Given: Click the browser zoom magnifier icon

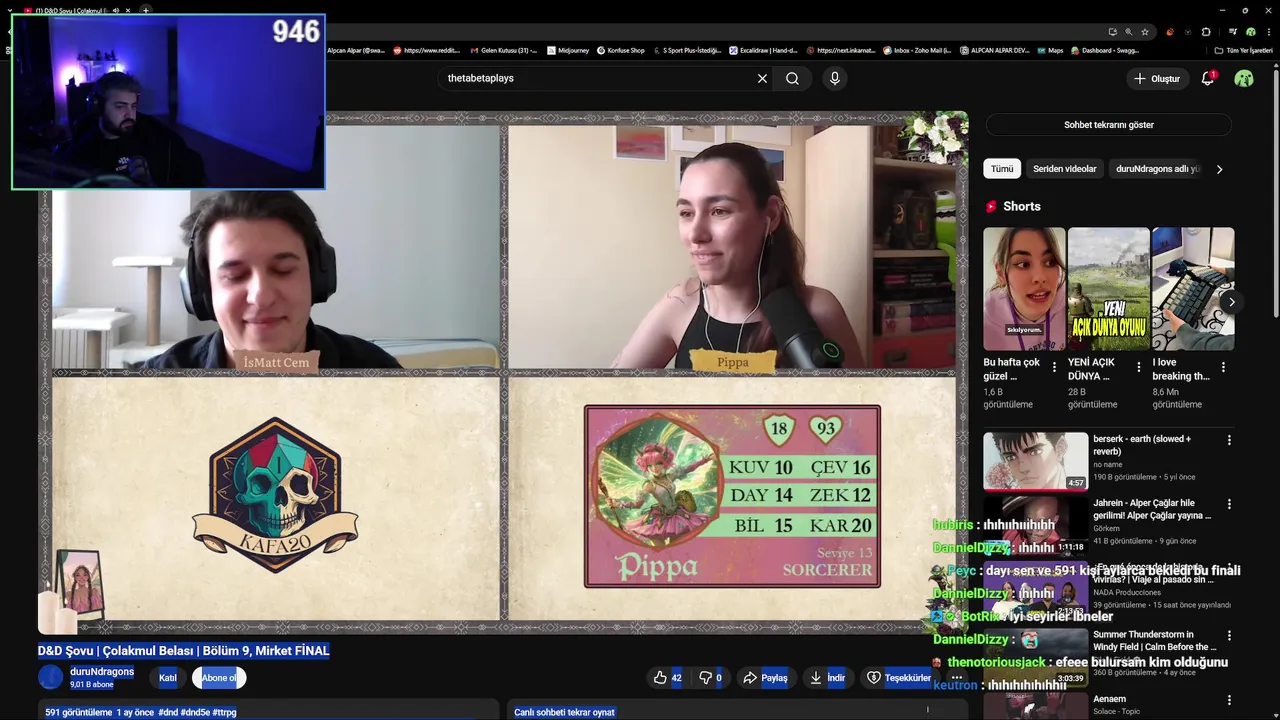Looking at the screenshot, I should pyautogui.click(x=1129, y=32).
